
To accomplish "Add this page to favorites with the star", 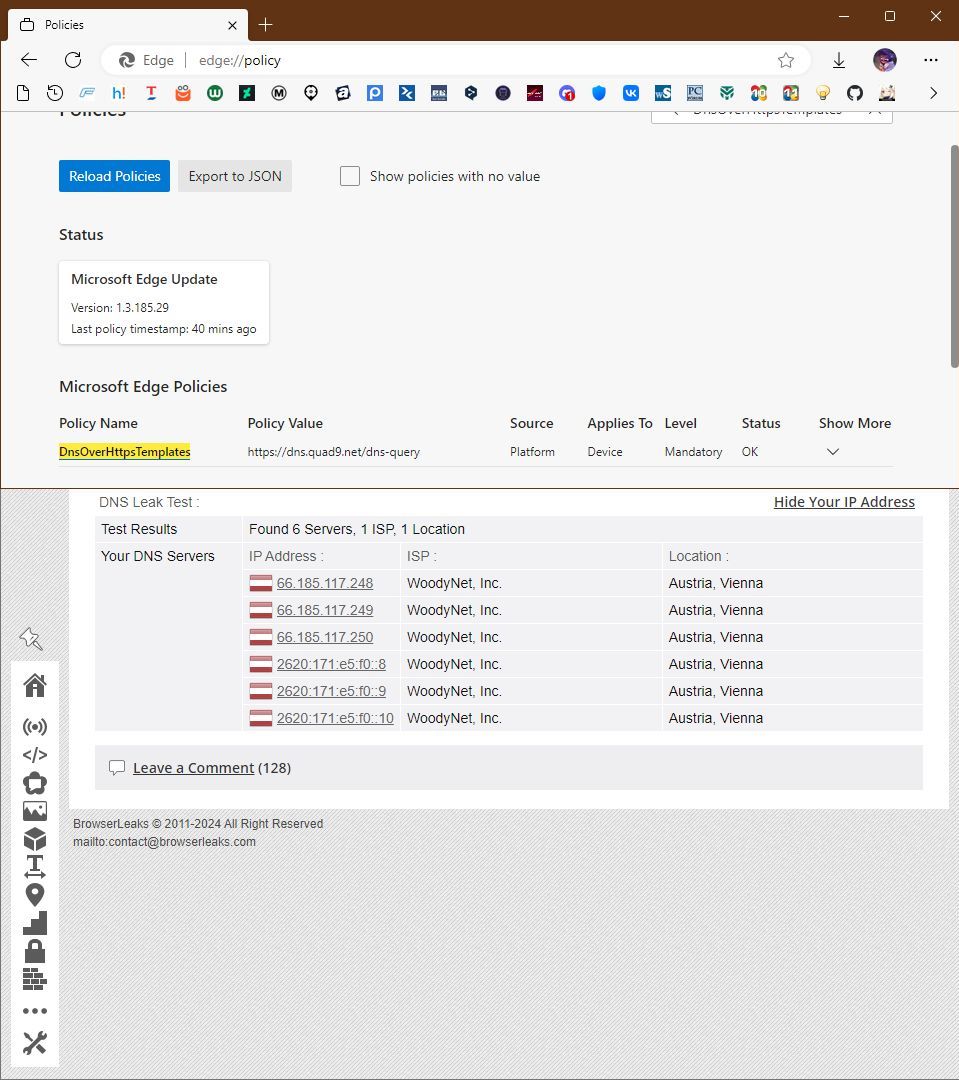I will tap(785, 60).
